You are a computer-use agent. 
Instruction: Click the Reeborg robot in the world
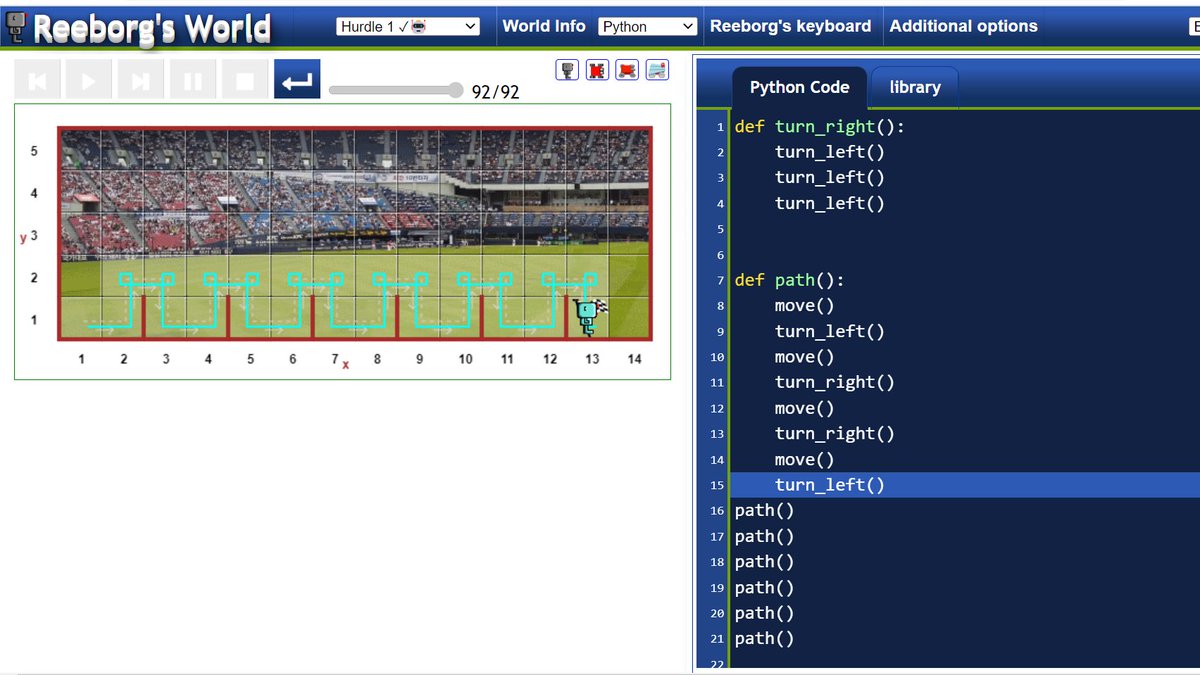pos(588,317)
